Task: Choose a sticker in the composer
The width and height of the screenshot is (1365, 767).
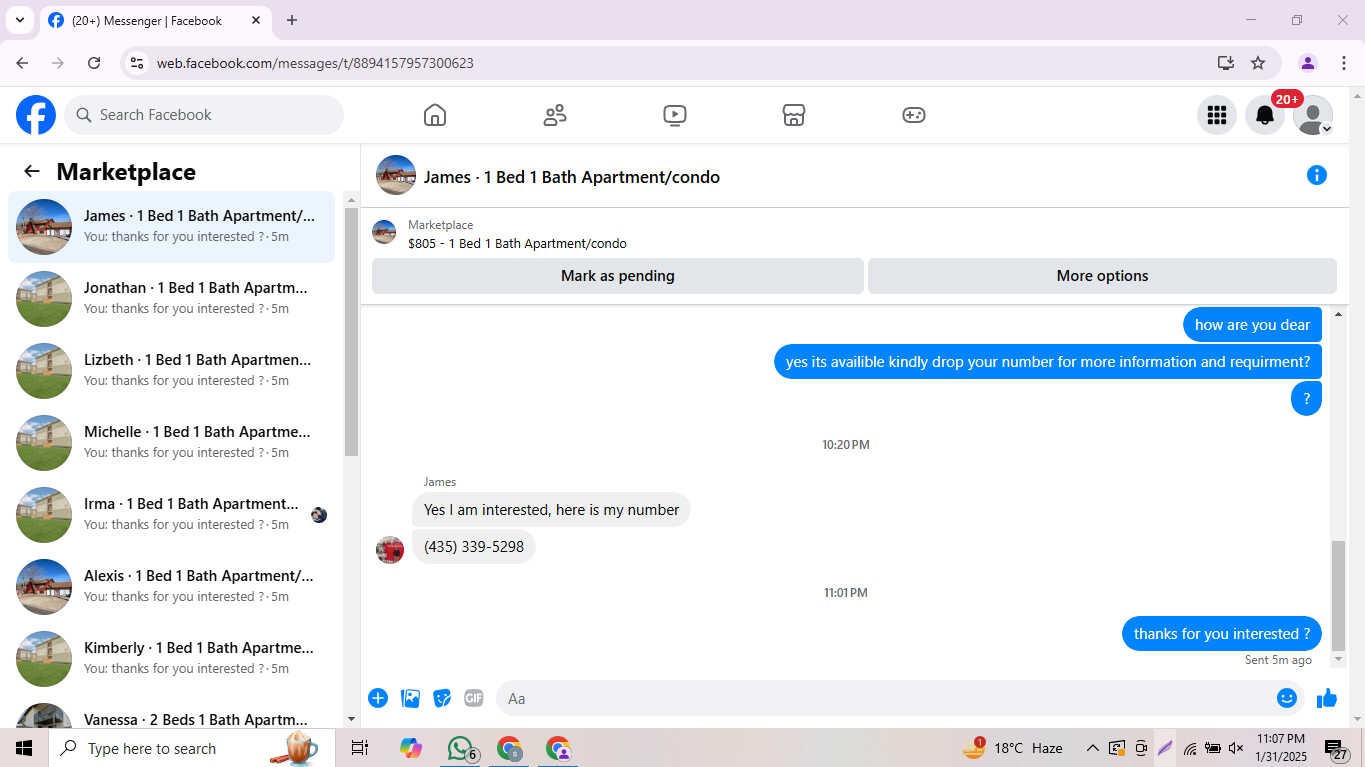Action: (x=442, y=698)
